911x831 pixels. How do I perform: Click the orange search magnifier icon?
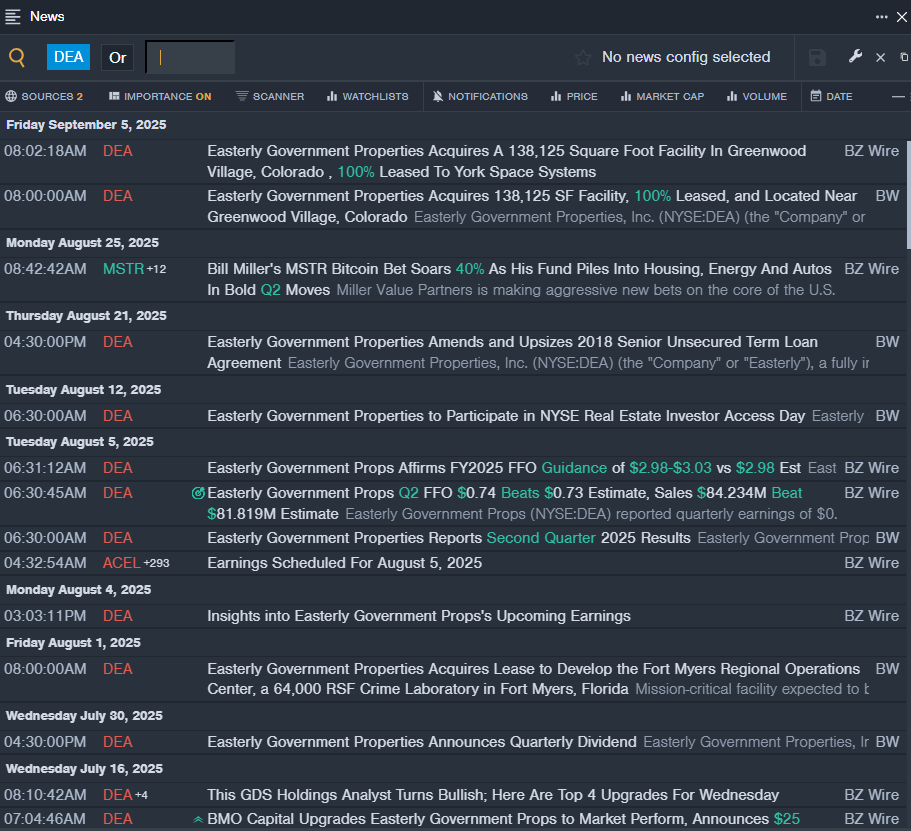coord(17,57)
